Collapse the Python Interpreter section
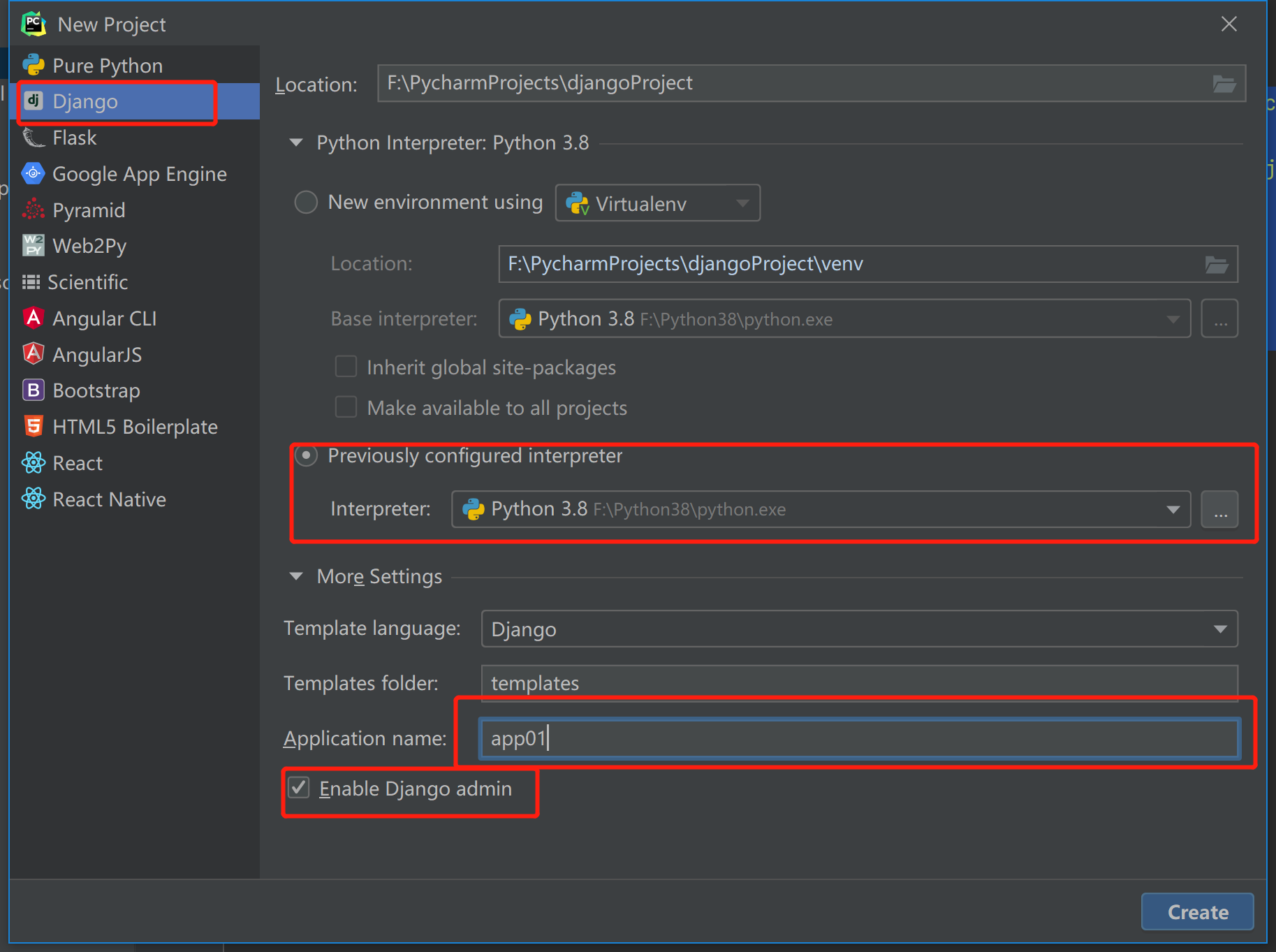This screenshot has height=952, width=1276. click(296, 142)
